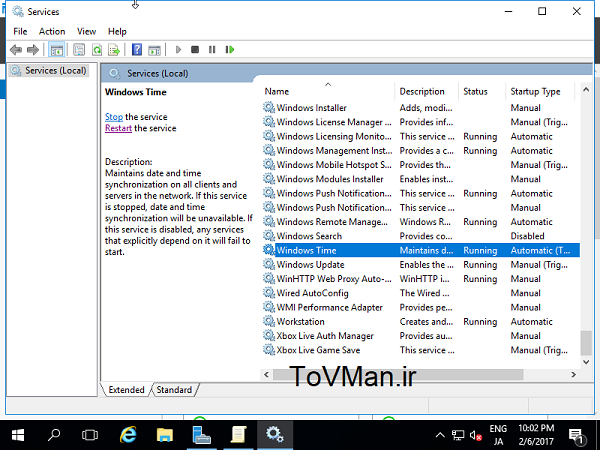This screenshot has width=600, height=450.
Task: Click Xbox Live Auth Manager service name
Action: pyautogui.click(x=325, y=336)
